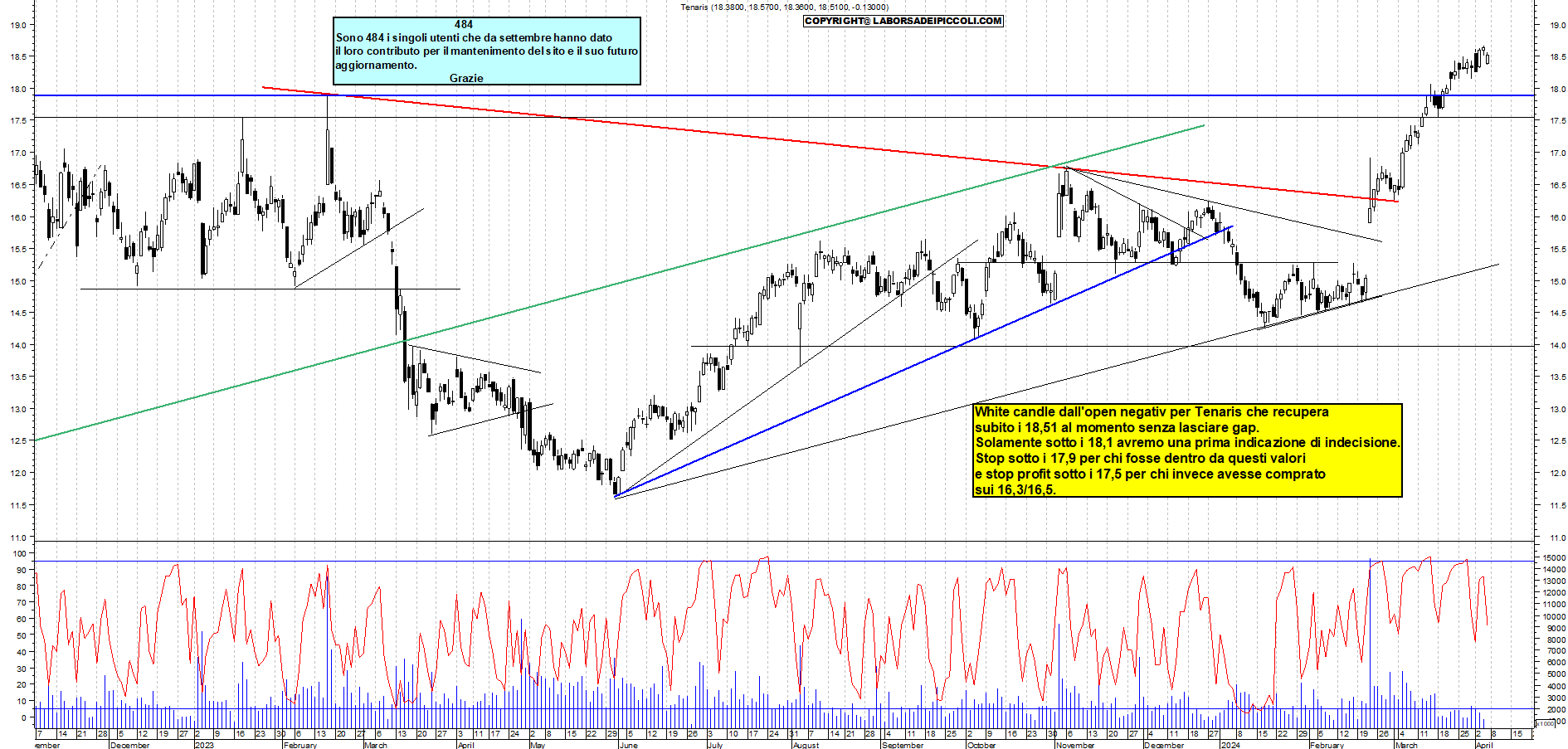Click the 2023 year label on the time axis
The height and width of the screenshot is (749, 1568).
[204, 745]
